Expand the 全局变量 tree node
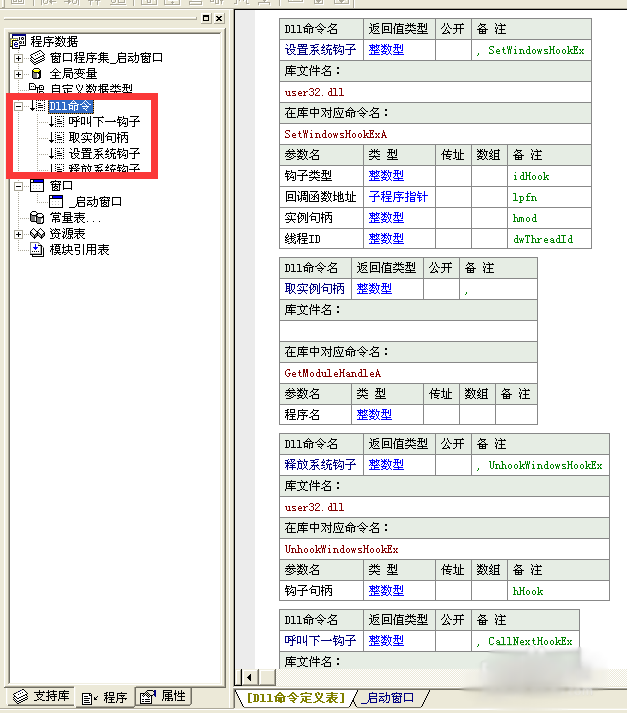 click(x=19, y=73)
